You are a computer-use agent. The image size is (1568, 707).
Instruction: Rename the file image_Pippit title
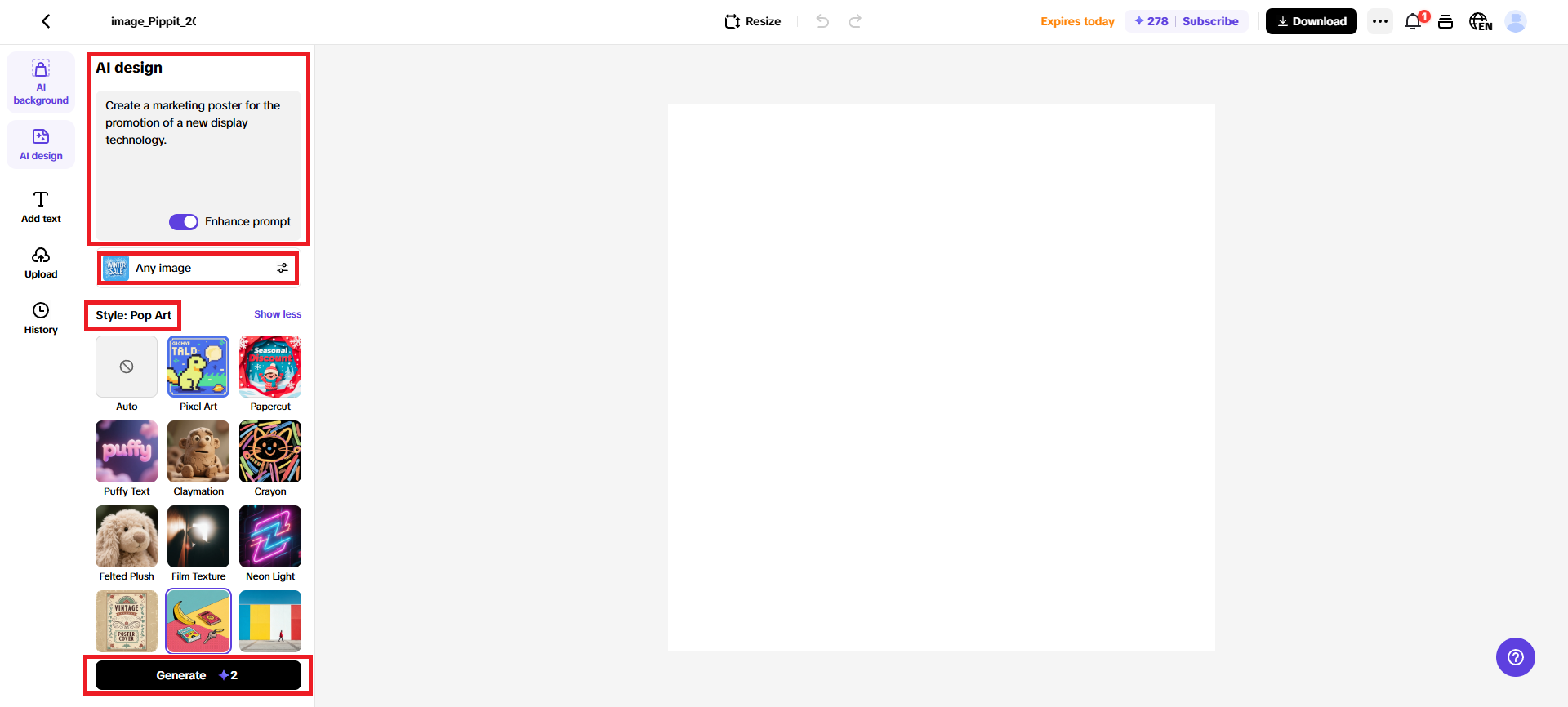[x=154, y=21]
